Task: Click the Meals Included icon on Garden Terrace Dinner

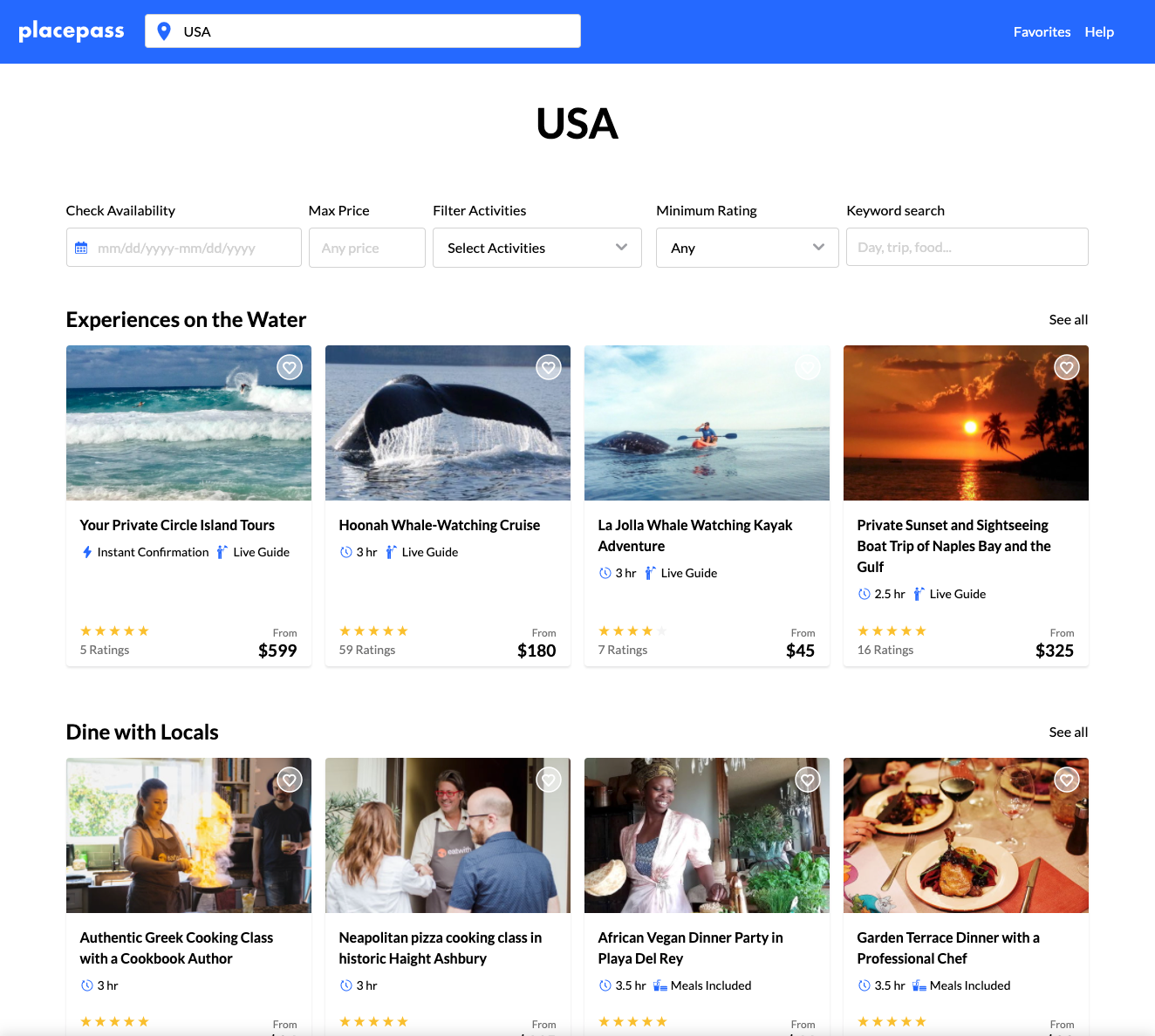Action: click(918, 985)
